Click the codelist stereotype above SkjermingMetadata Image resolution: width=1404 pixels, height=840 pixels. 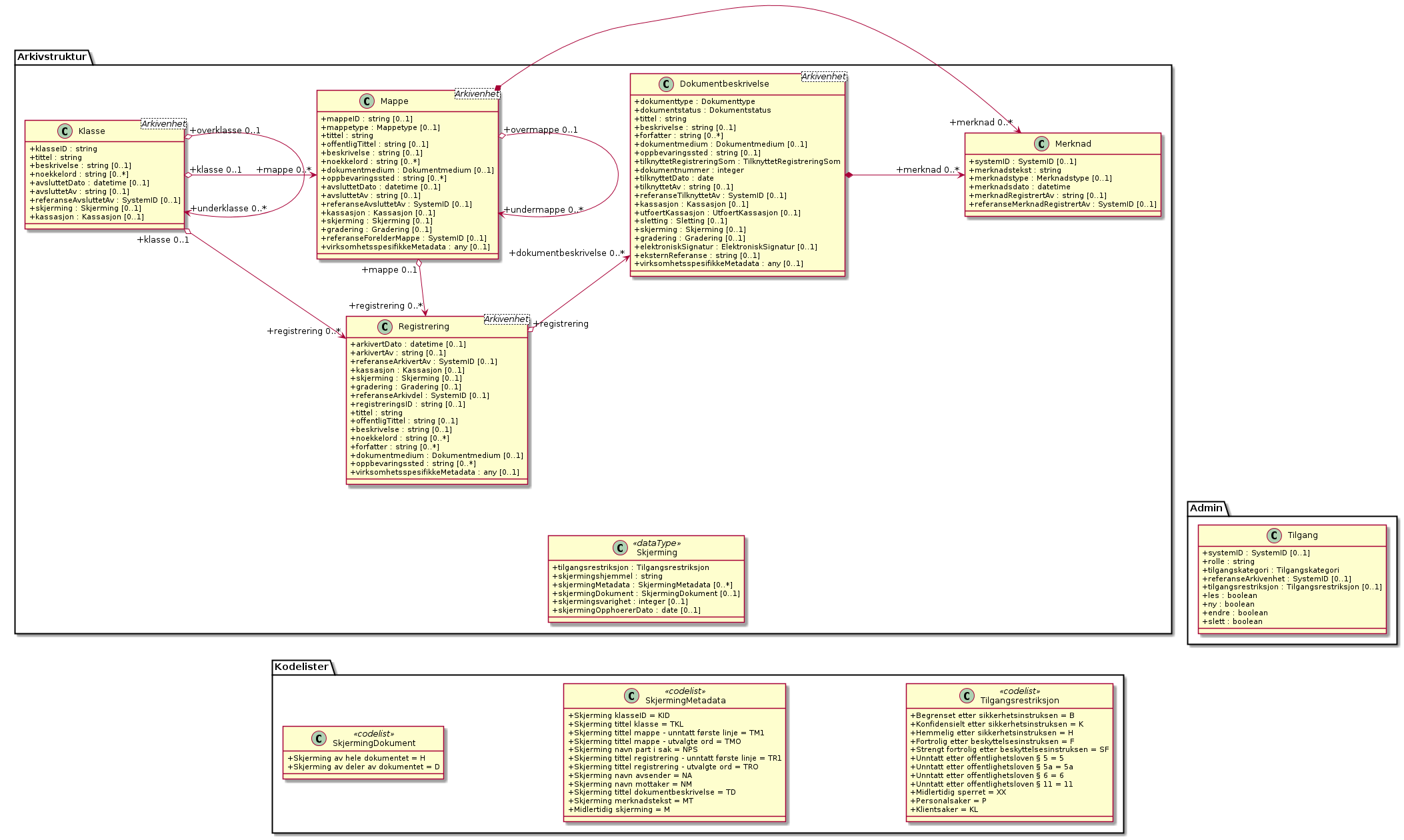(x=685, y=691)
